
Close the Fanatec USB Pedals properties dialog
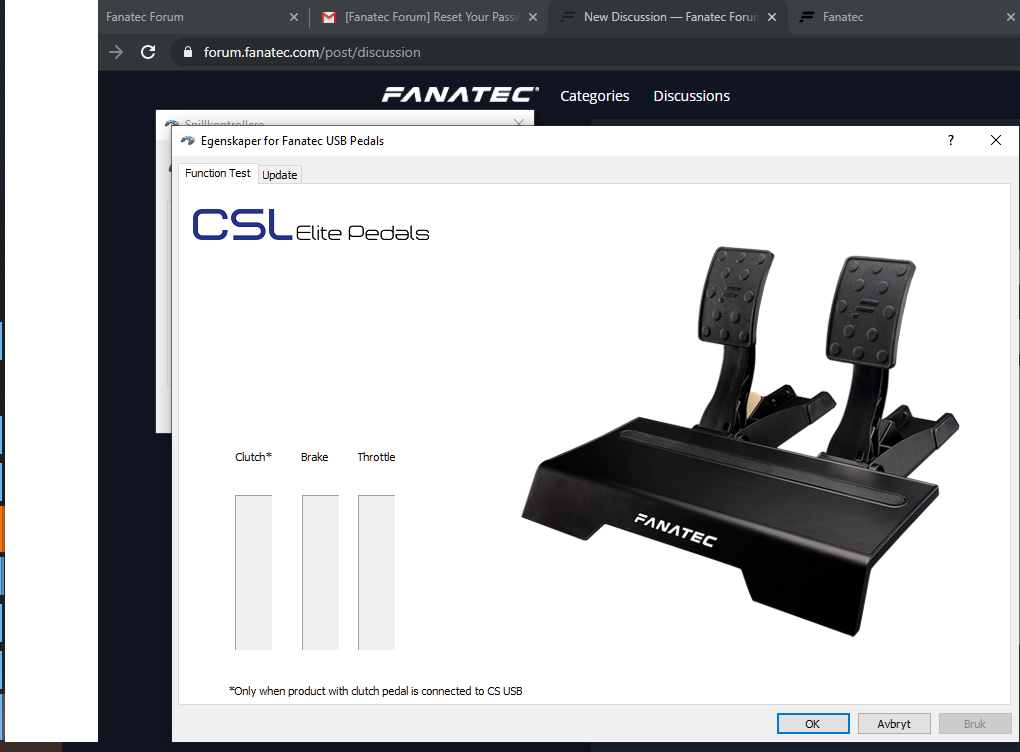(x=995, y=140)
